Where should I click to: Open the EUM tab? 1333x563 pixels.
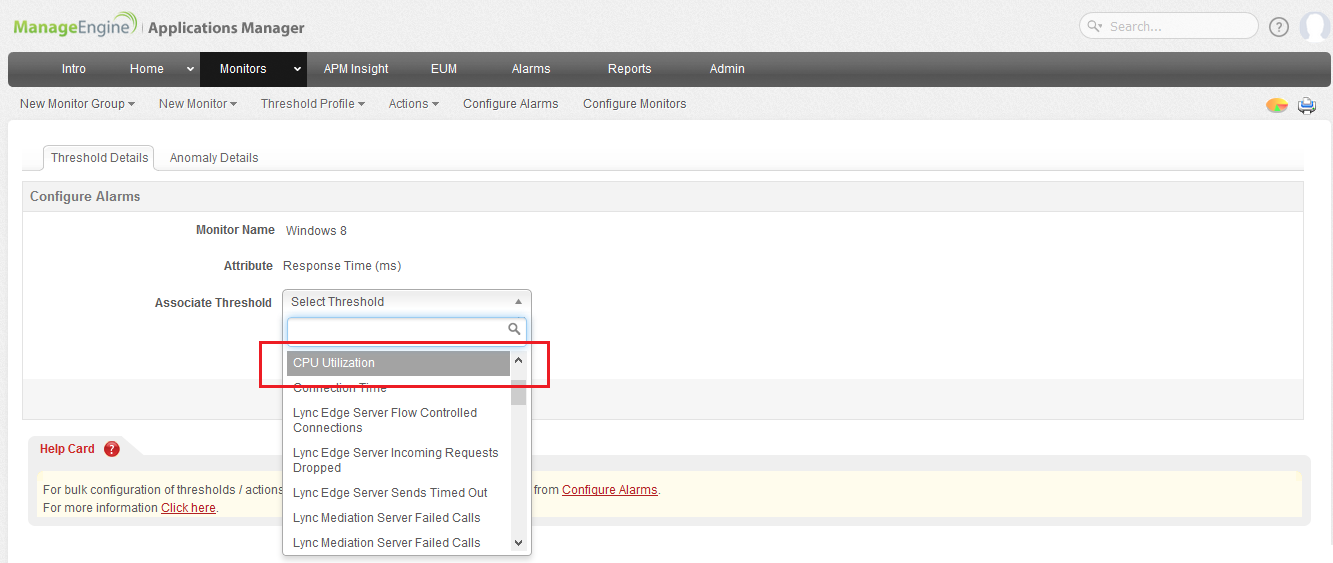(444, 69)
